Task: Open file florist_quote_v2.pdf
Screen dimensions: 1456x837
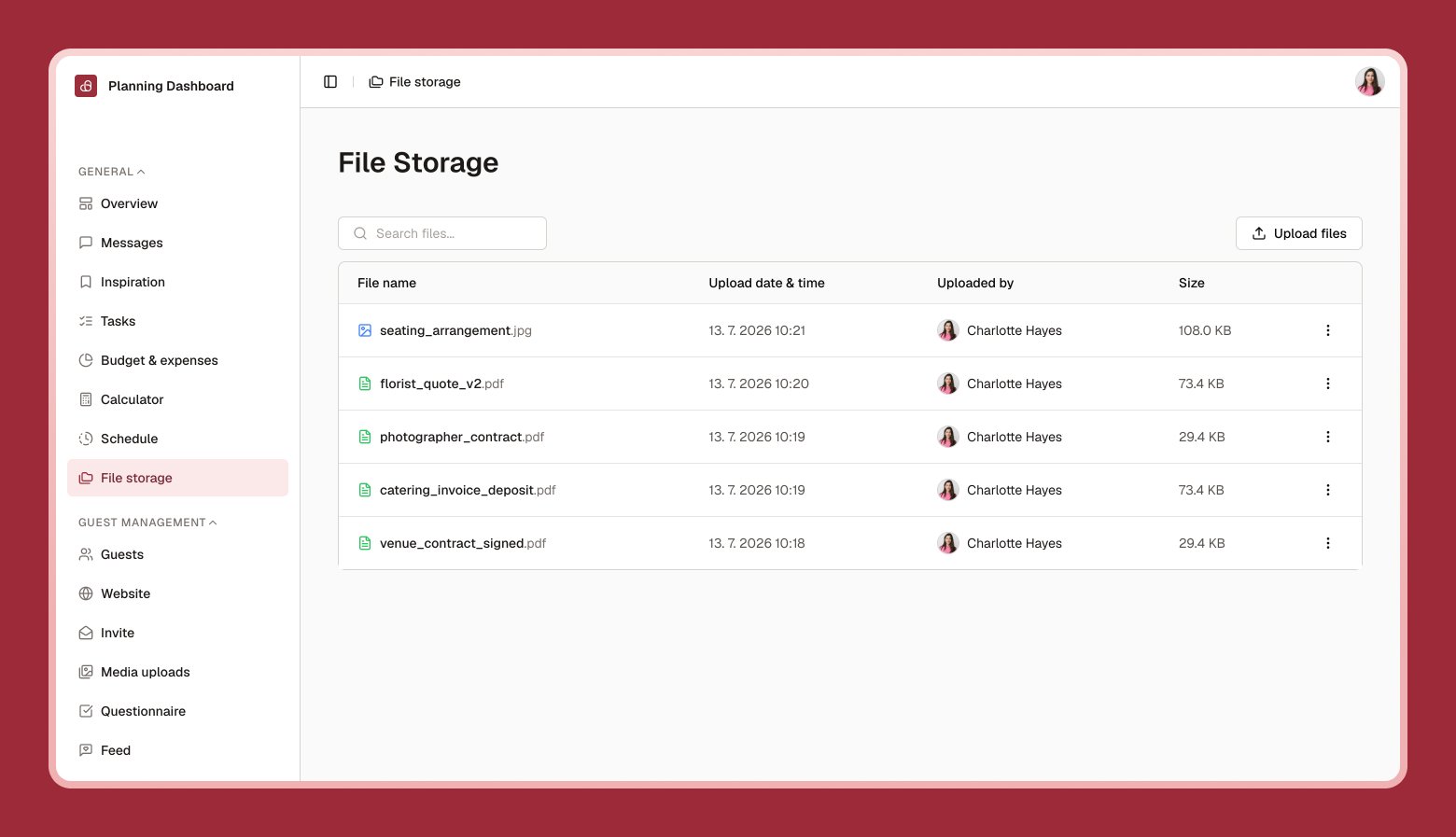Action: 441,384
